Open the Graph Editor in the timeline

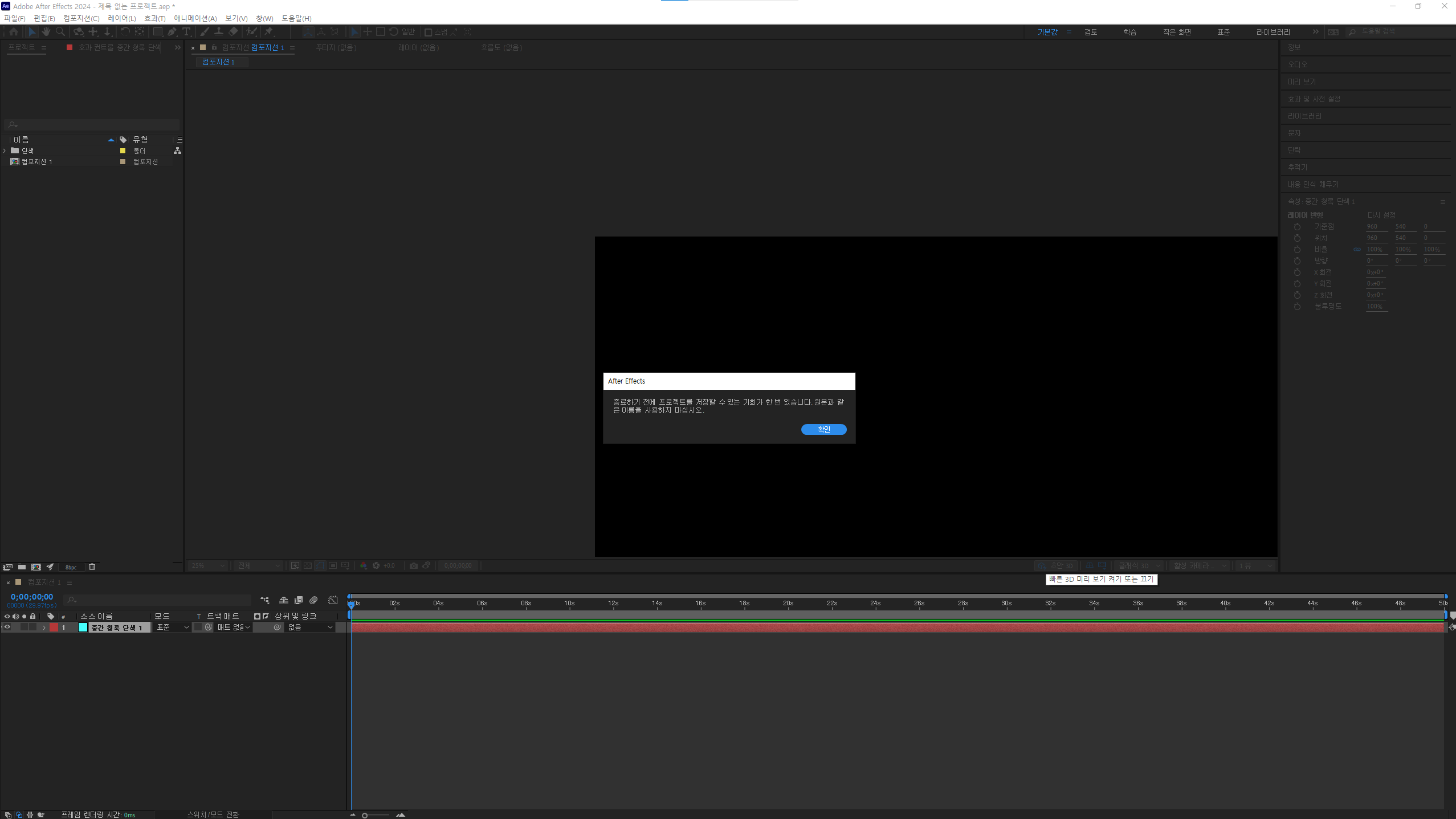[333, 600]
